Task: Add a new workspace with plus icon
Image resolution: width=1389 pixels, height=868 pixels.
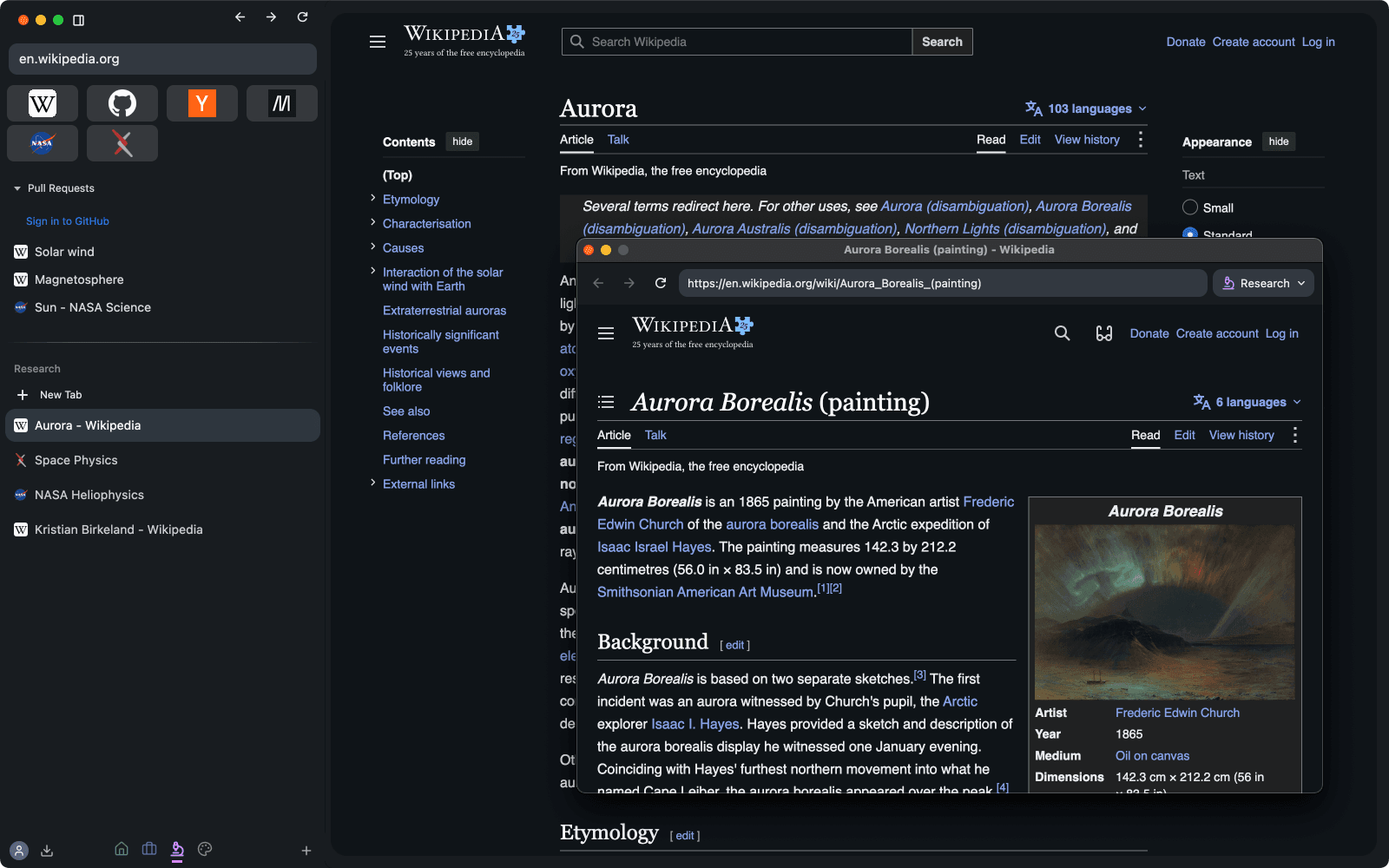Action: tap(306, 851)
